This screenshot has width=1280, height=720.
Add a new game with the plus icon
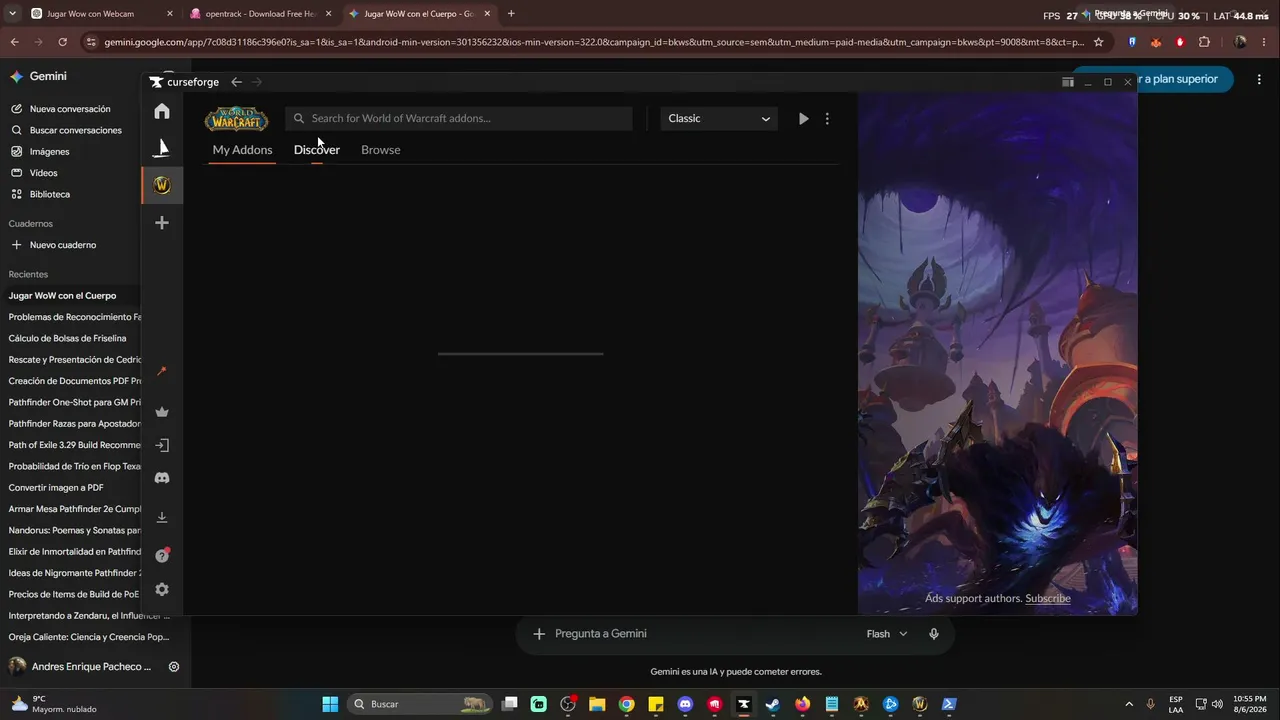[162, 223]
